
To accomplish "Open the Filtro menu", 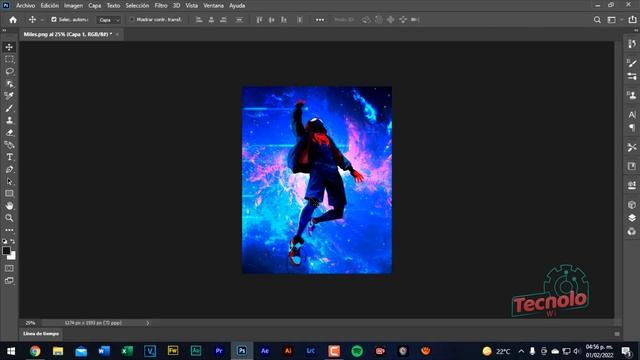I will tap(161, 6).
